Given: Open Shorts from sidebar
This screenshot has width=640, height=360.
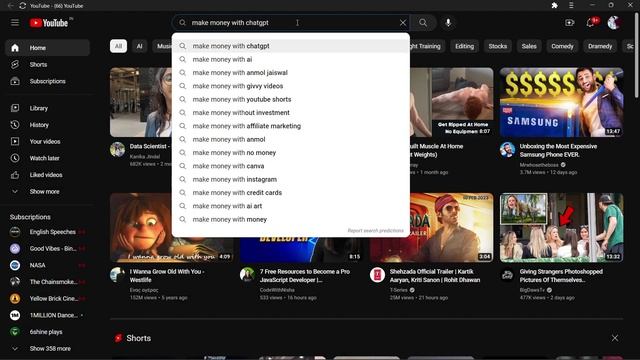Looking at the screenshot, I should coord(48,64).
